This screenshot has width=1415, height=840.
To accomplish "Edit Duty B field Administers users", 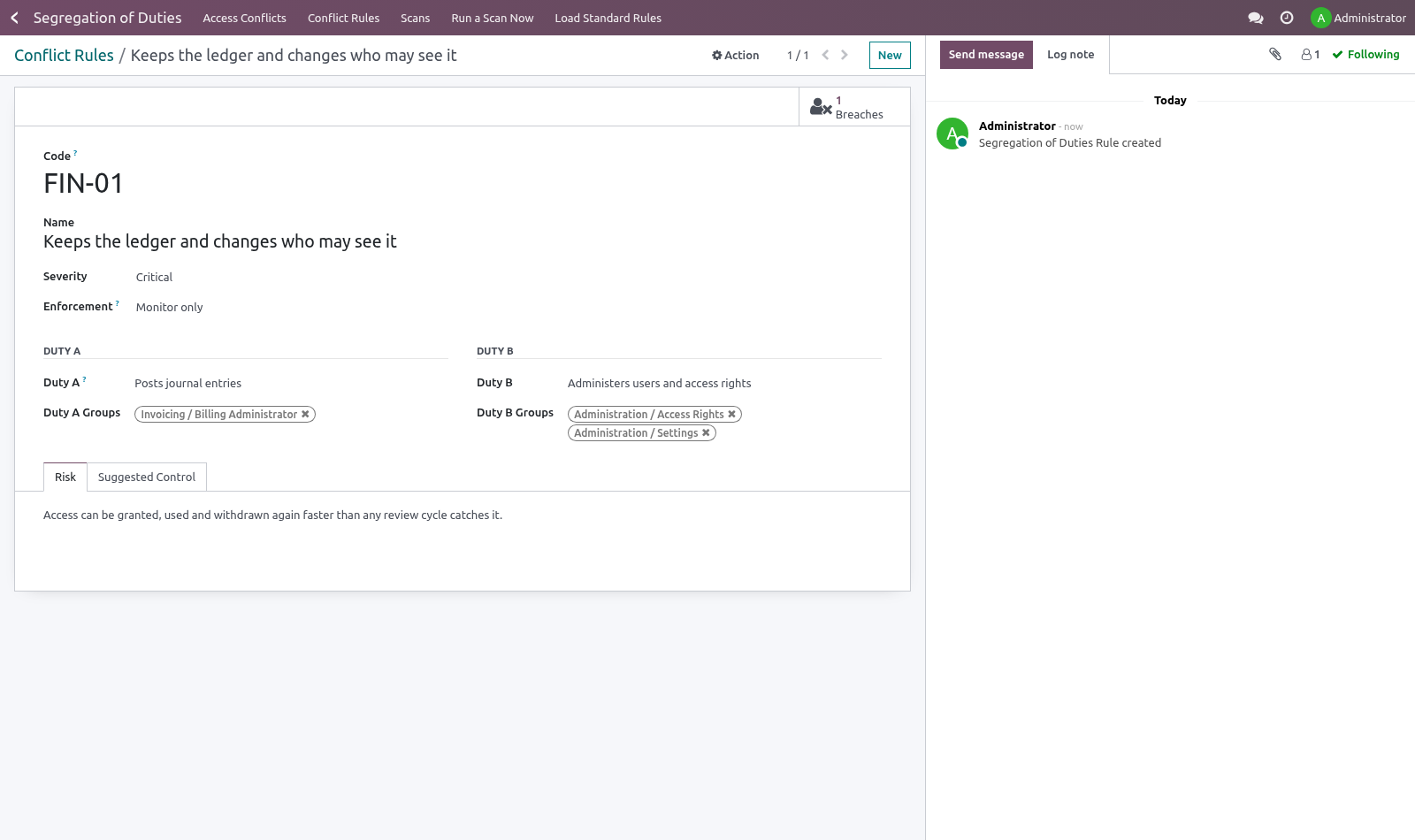I will [724, 384].
